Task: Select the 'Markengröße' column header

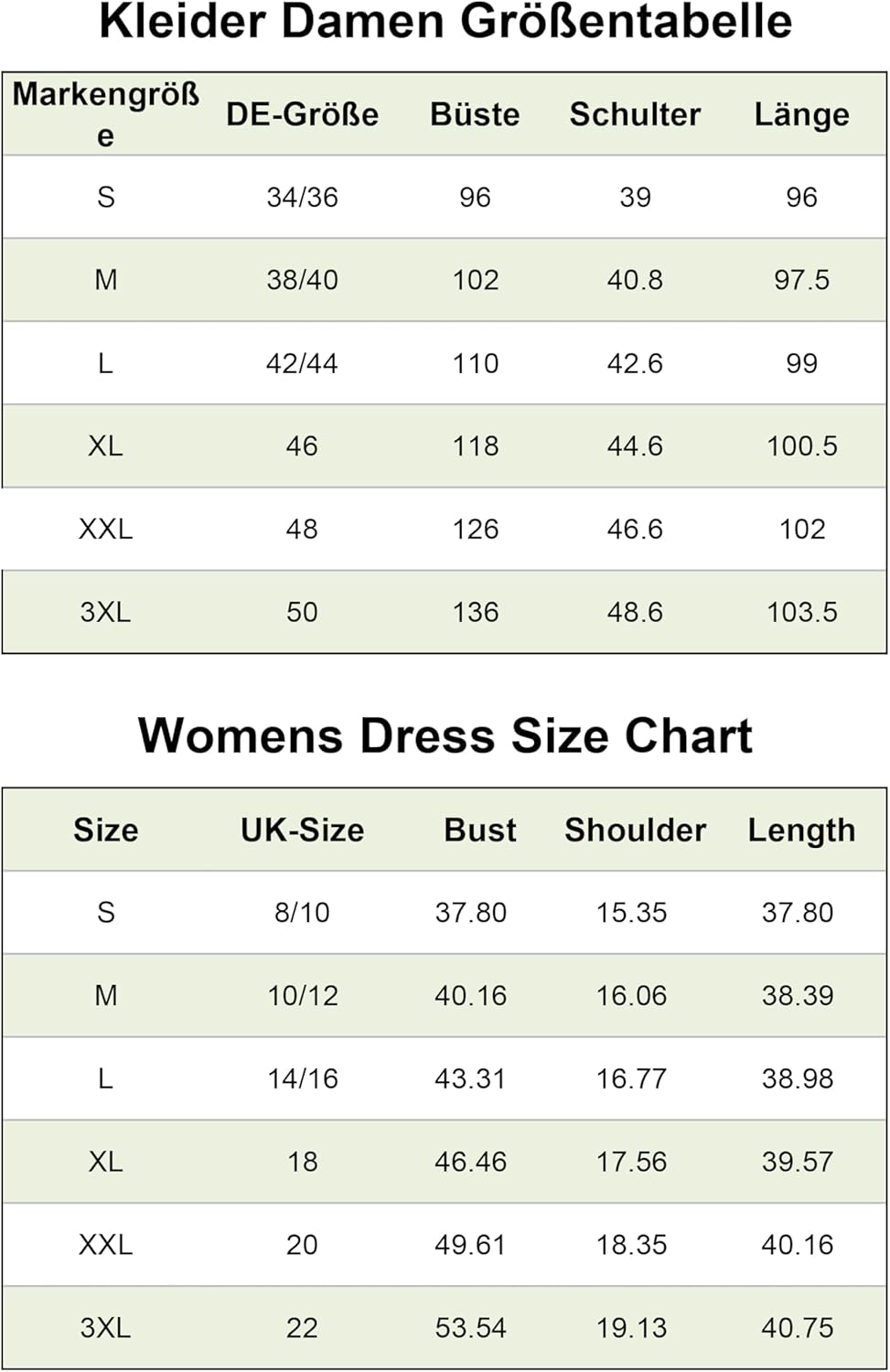Action: [x=105, y=113]
